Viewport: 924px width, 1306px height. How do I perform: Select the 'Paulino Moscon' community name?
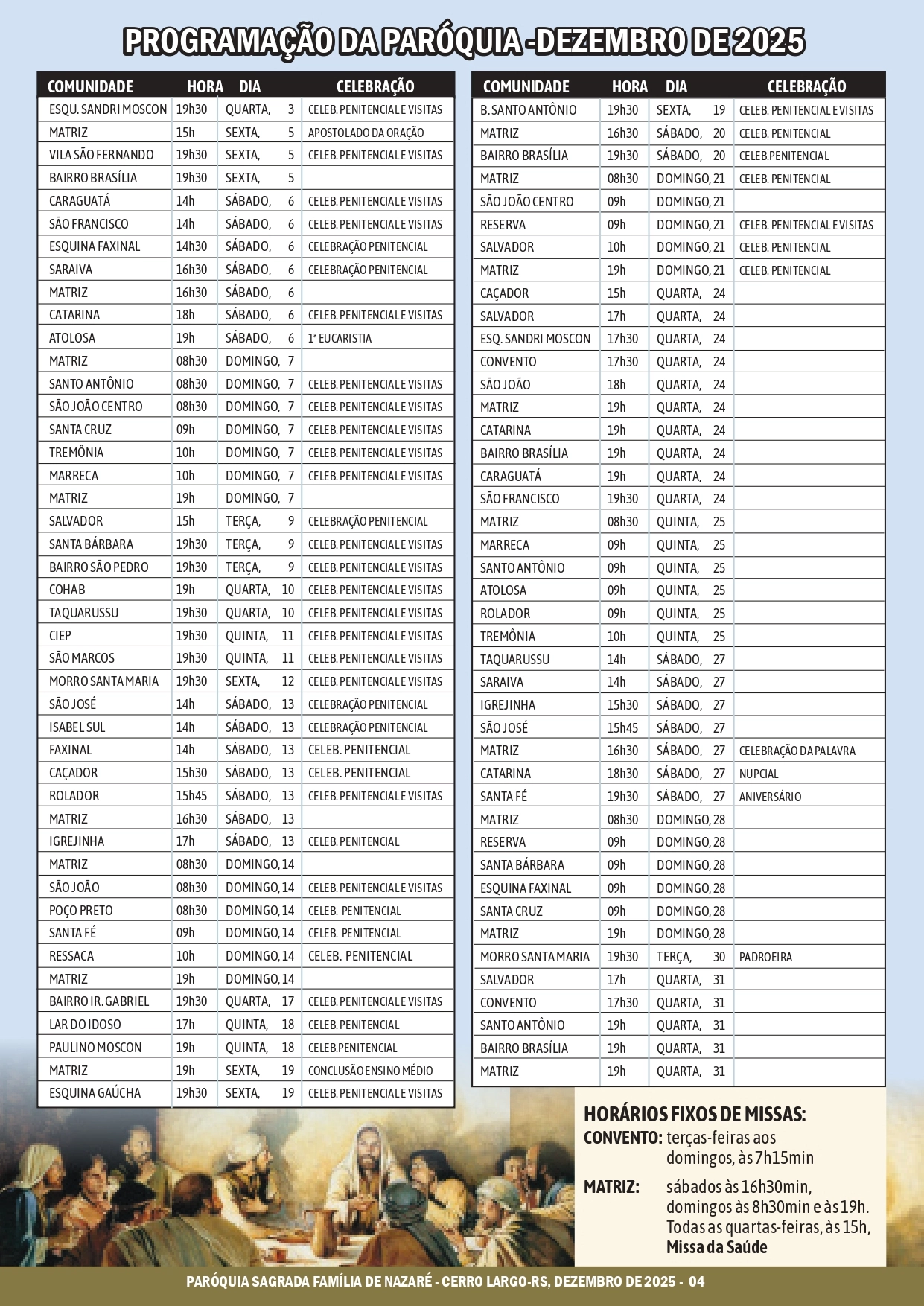(95, 1048)
